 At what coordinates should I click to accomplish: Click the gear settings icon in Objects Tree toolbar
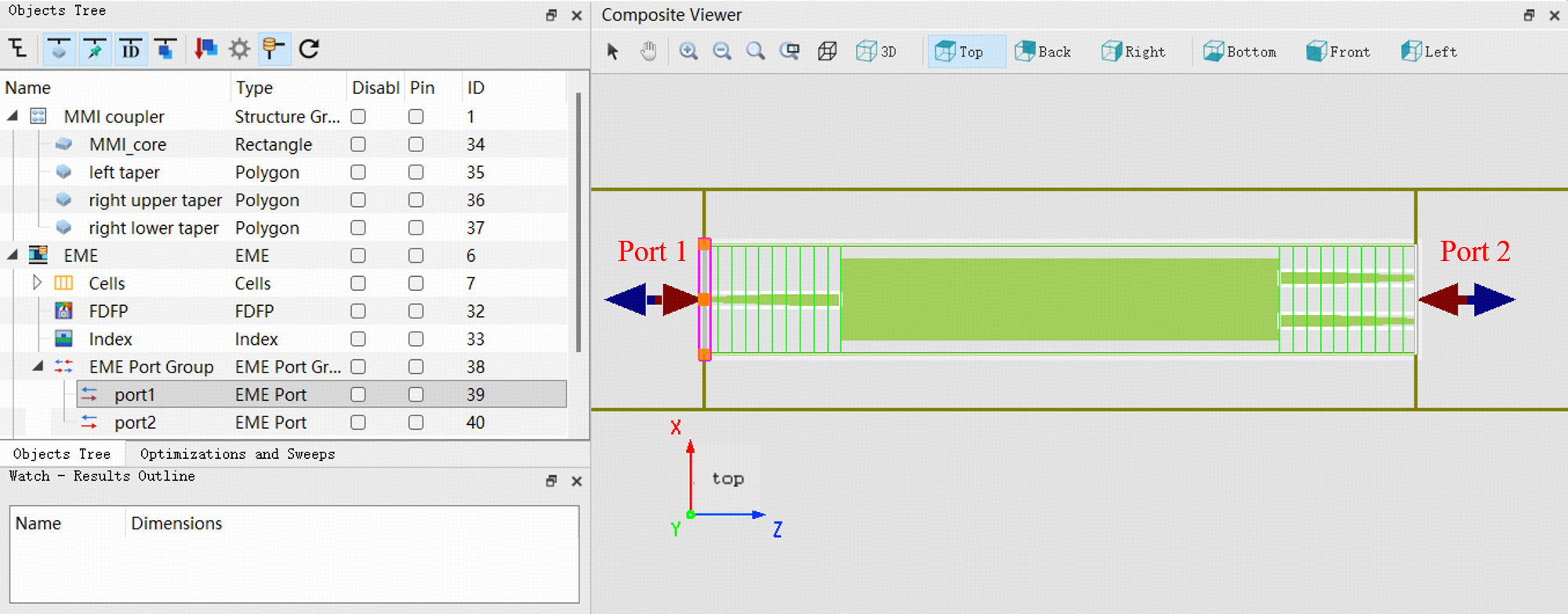click(x=239, y=49)
